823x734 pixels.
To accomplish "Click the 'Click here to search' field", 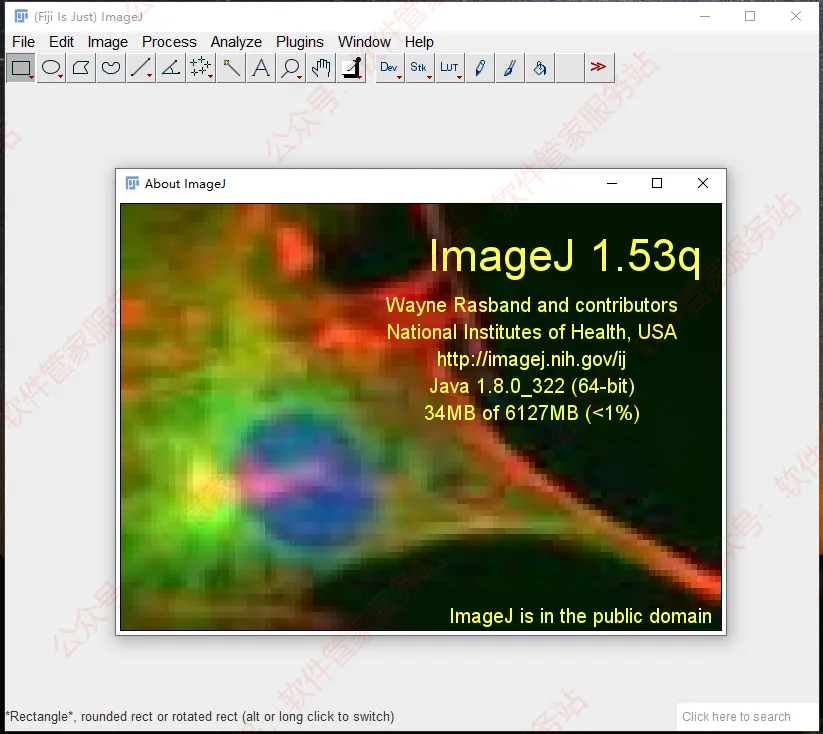I will tap(746, 717).
